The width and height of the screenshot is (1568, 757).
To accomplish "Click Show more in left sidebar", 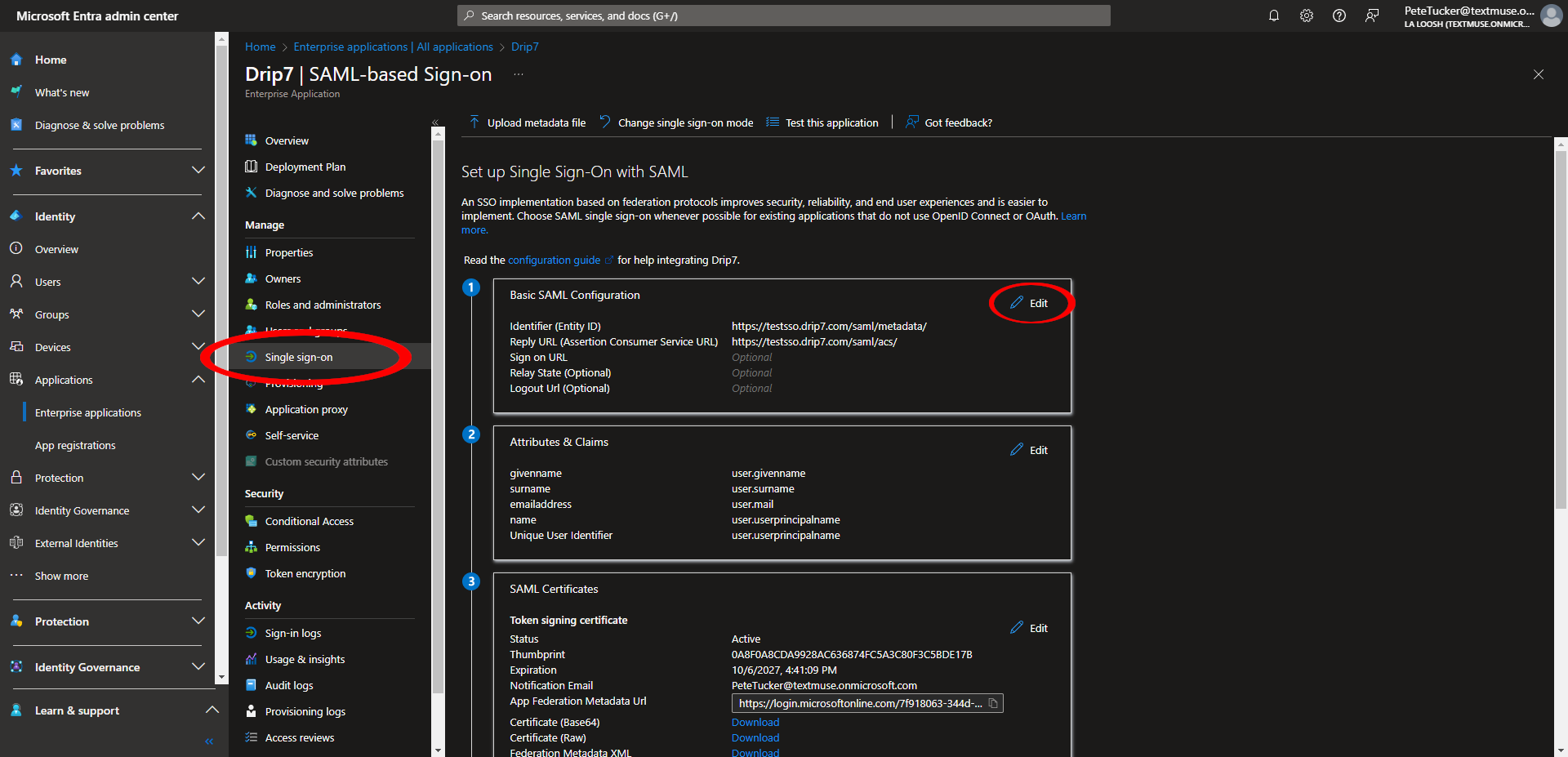I will tap(61, 576).
